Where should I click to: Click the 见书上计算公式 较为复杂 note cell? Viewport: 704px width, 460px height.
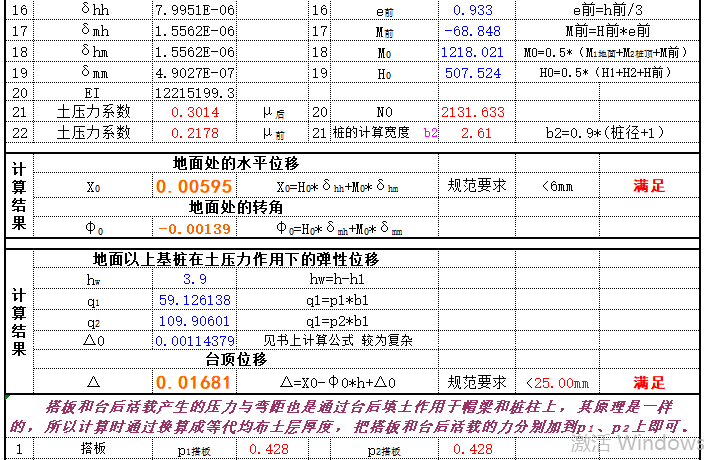click(x=337, y=341)
